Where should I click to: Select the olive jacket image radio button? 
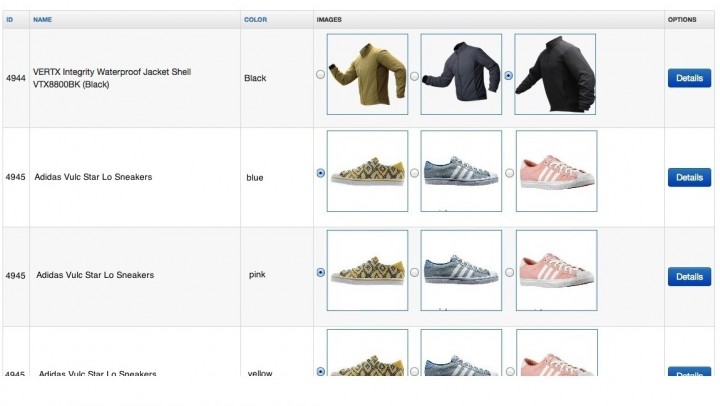pos(321,74)
